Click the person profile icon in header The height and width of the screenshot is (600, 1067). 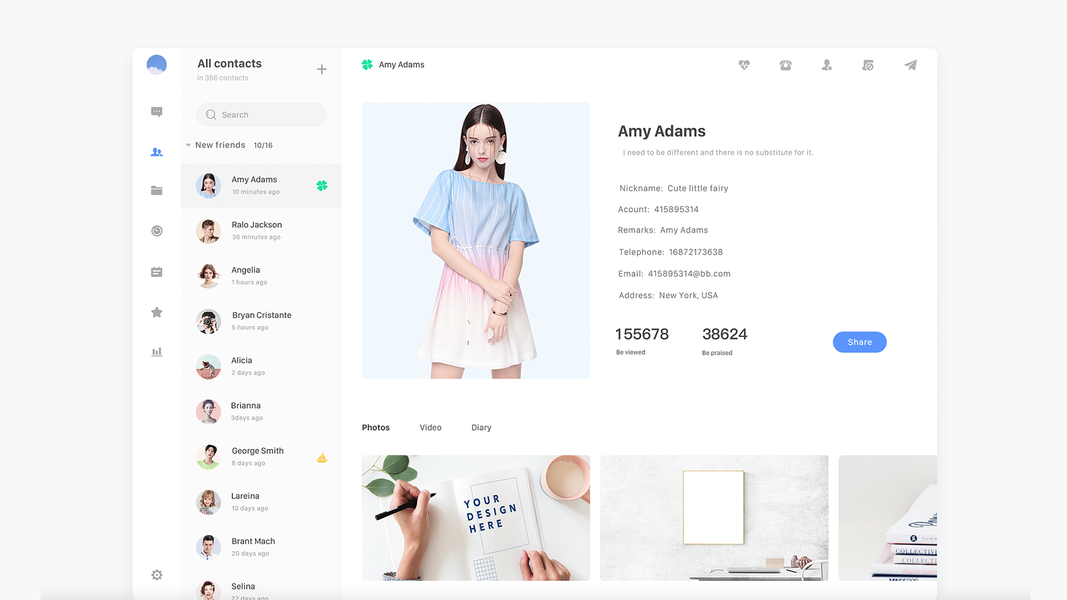[827, 65]
